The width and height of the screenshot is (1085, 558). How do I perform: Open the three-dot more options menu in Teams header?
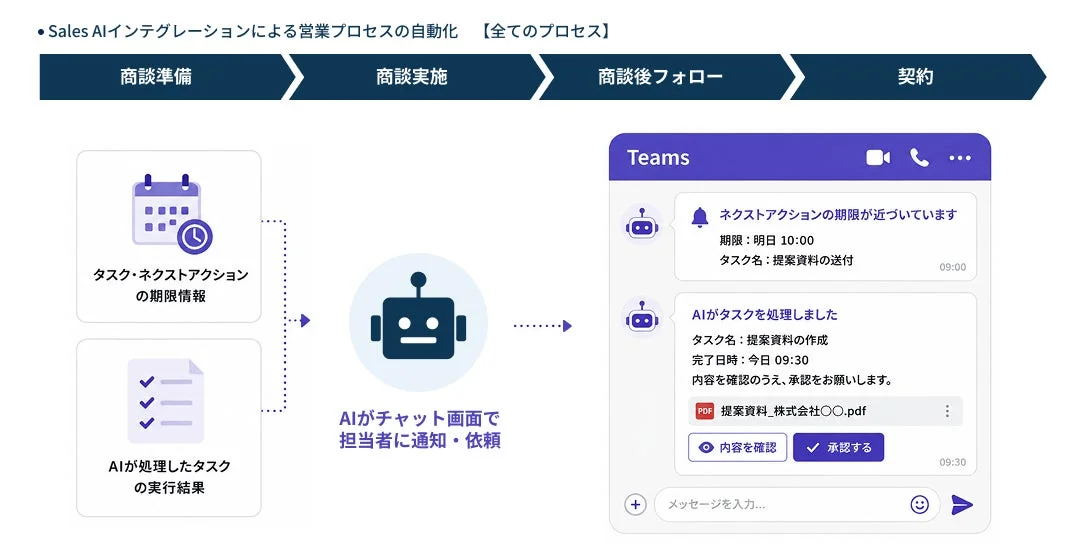[x=960, y=158]
